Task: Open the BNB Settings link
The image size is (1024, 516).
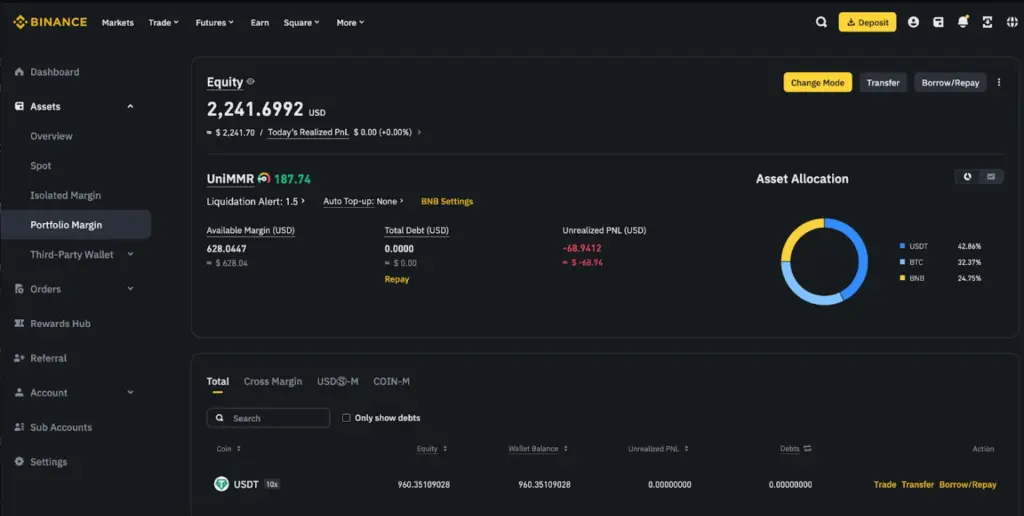Action: pyautogui.click(x=447, y=201)
